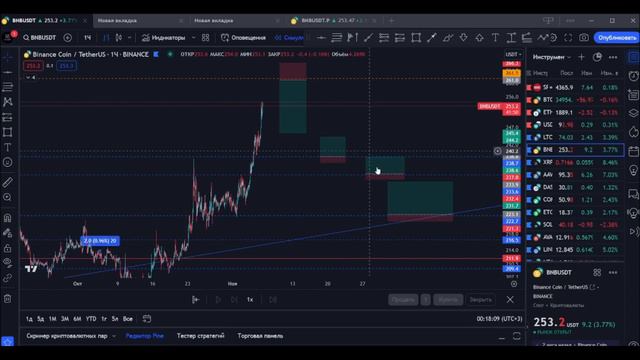Open chart settings gear in top toolbar

[553, 38]
